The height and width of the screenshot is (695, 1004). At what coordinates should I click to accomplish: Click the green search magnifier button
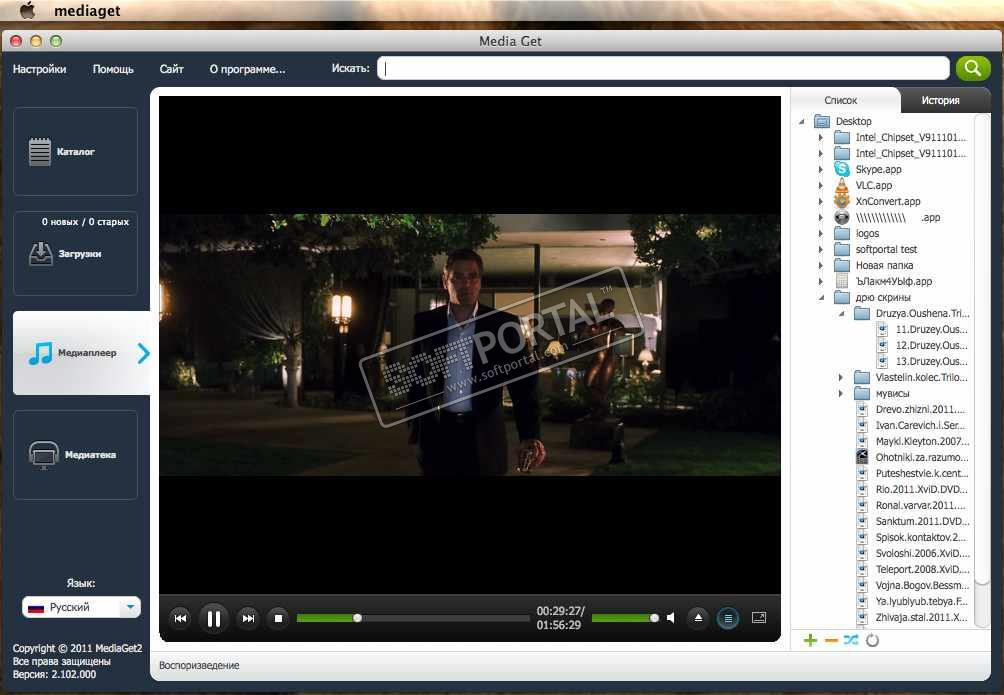(973, 68)
